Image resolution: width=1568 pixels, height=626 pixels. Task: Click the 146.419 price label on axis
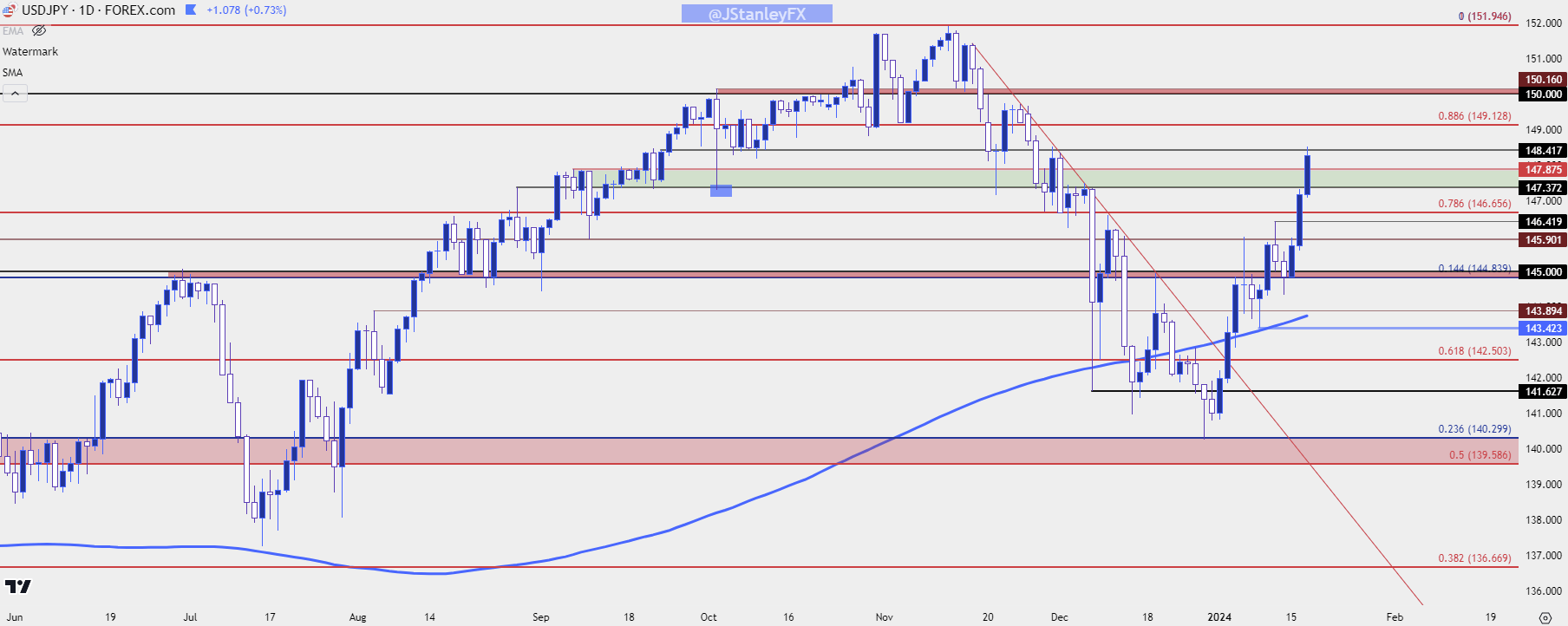point(1543,222)
